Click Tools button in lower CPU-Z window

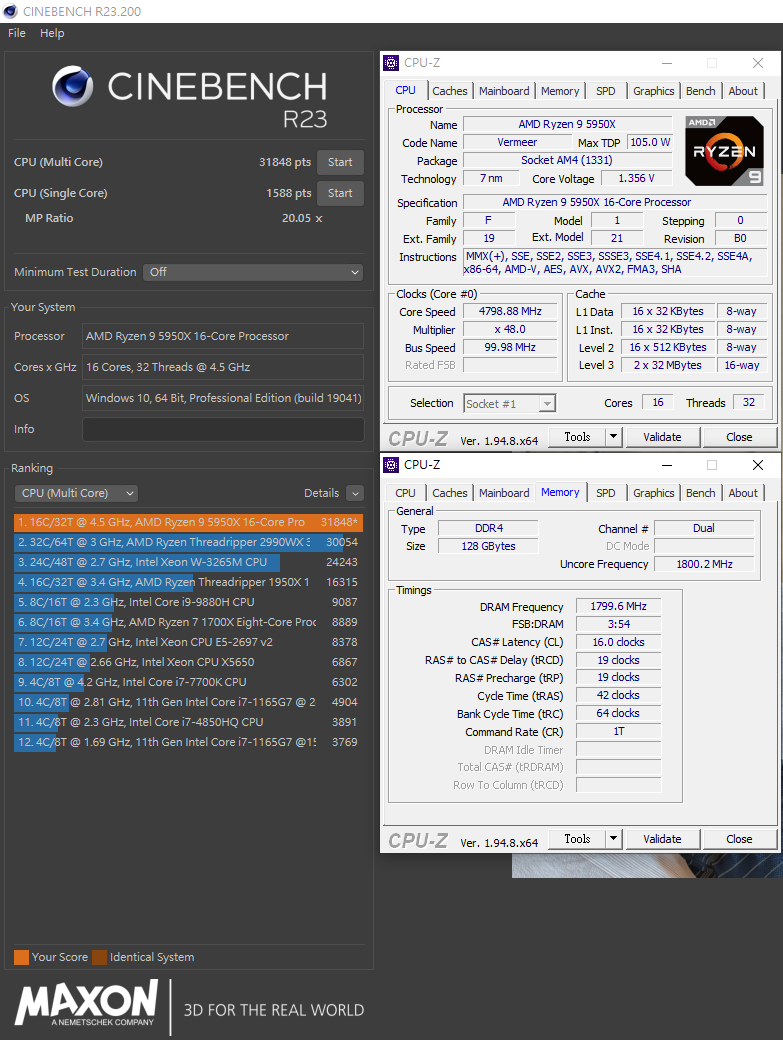click(577, 839)
